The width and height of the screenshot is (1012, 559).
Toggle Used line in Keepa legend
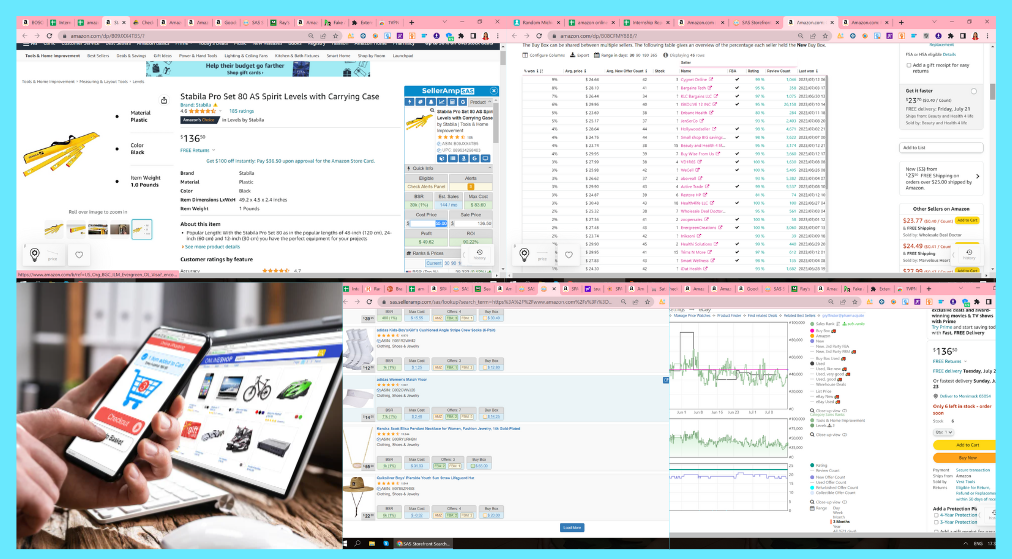pyautogui.click(x=817, y=363)
